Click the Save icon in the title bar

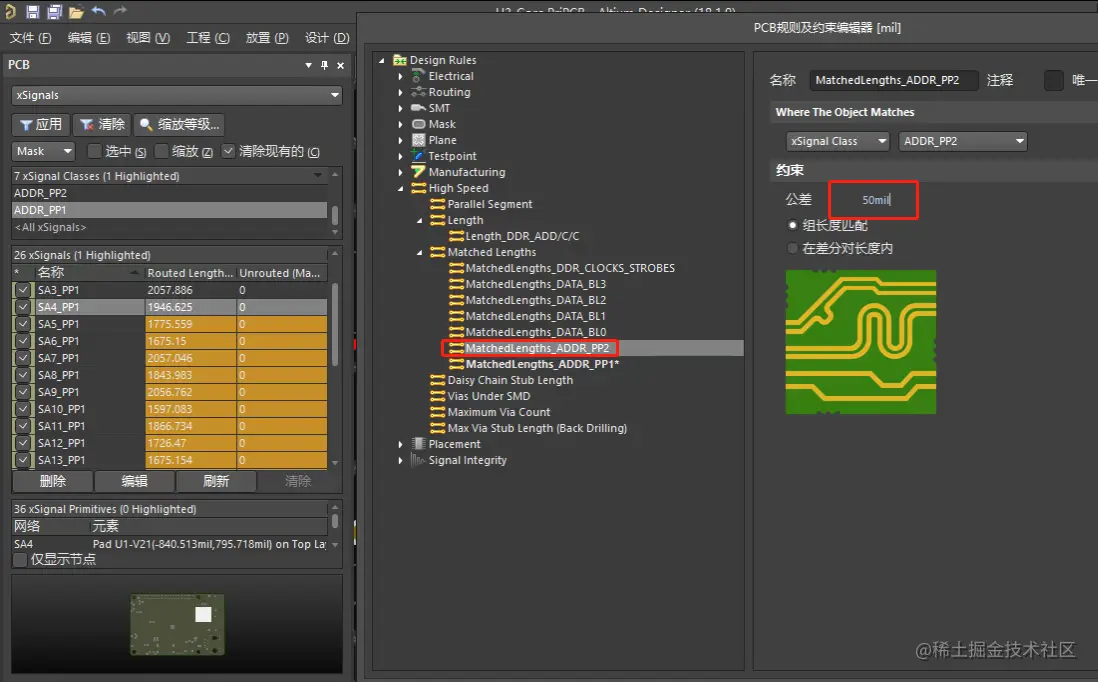[32, 11]
